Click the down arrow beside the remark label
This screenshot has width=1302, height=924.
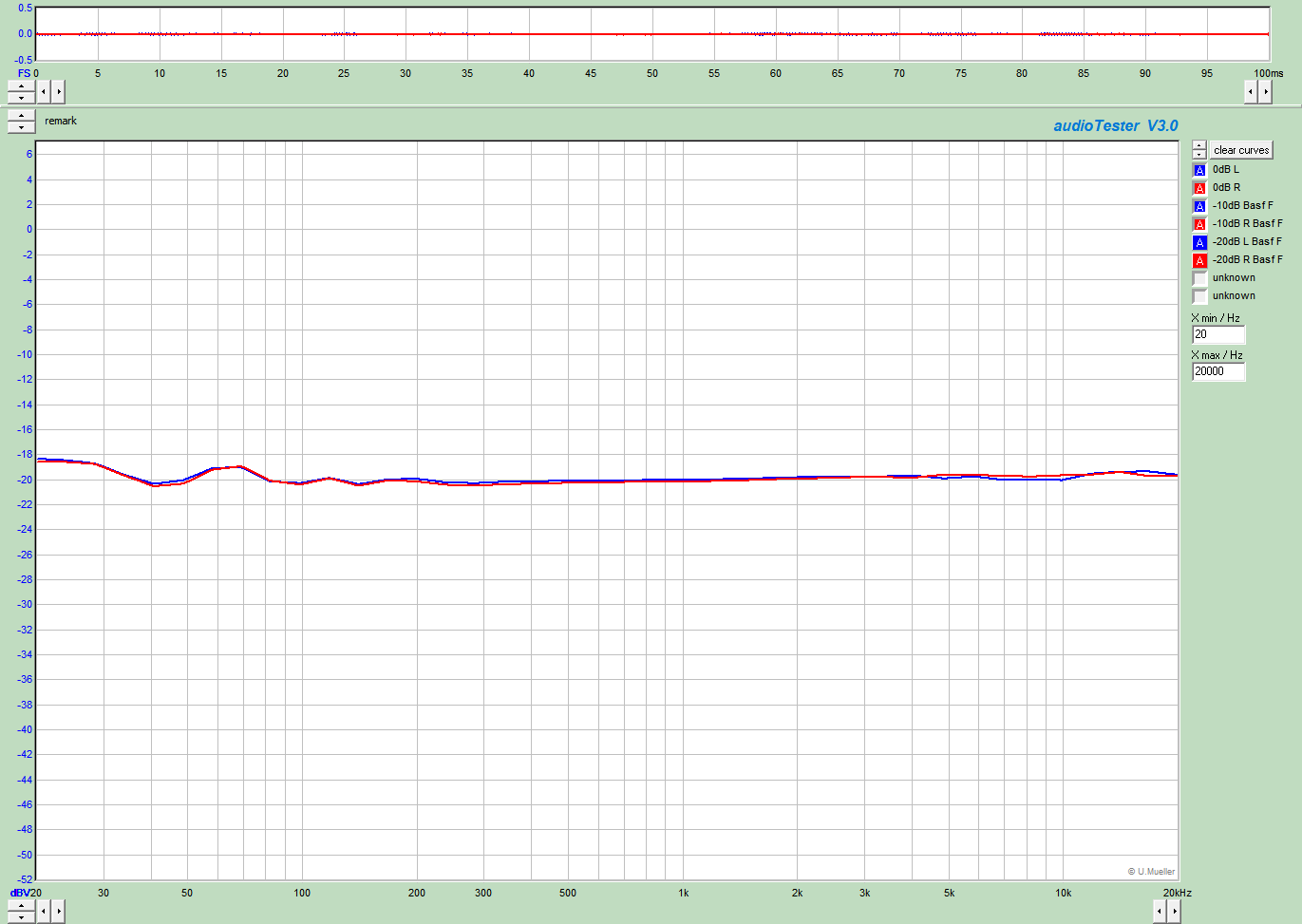click(x=21, y=127)
